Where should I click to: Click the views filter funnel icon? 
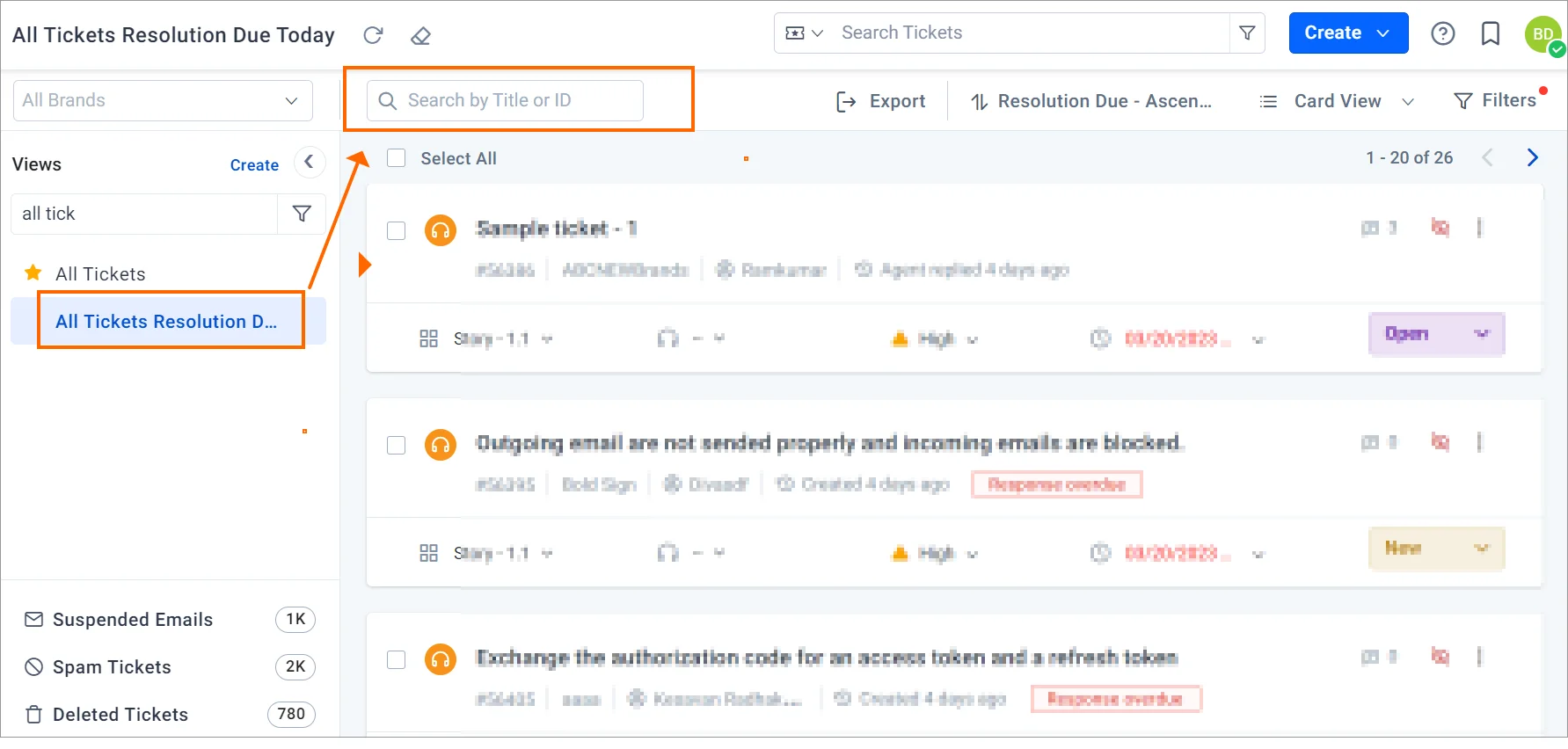pyautogui.click(x=302, y=214)
